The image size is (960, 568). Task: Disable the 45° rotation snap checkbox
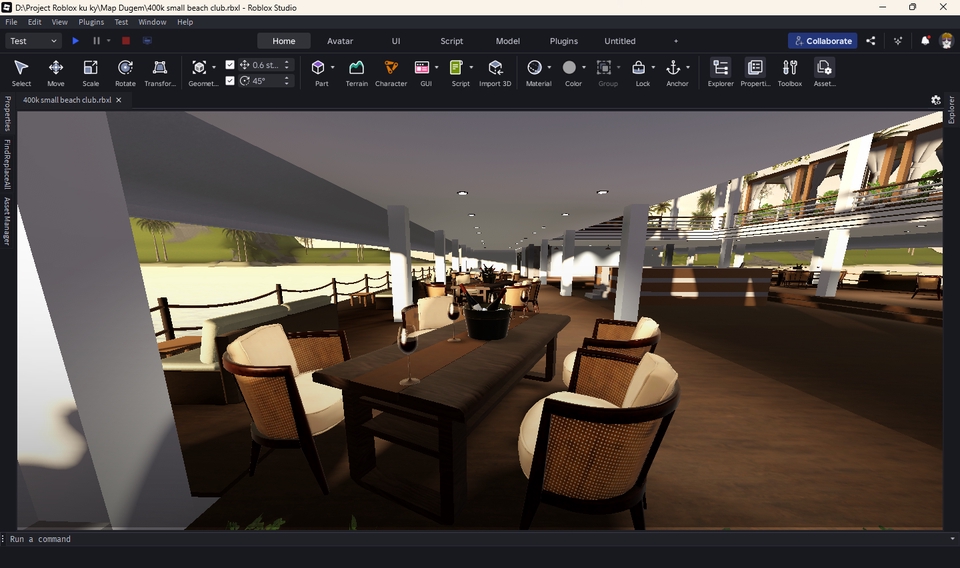(230, 81)
